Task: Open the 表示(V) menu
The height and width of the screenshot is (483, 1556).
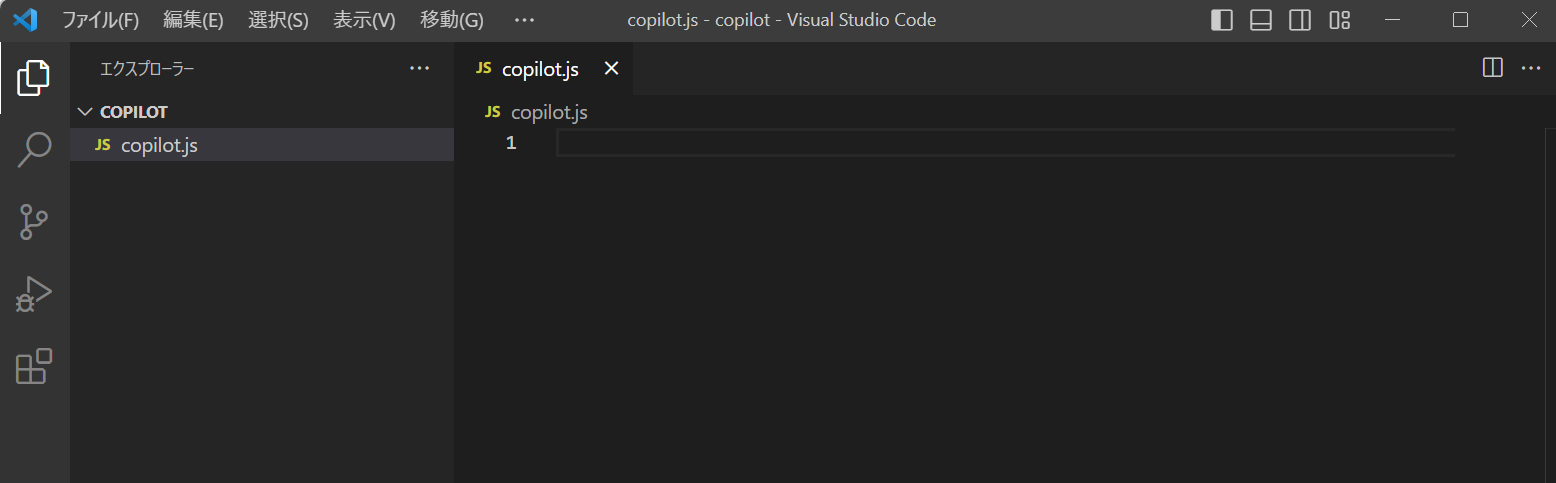Action: coord(364,20)
